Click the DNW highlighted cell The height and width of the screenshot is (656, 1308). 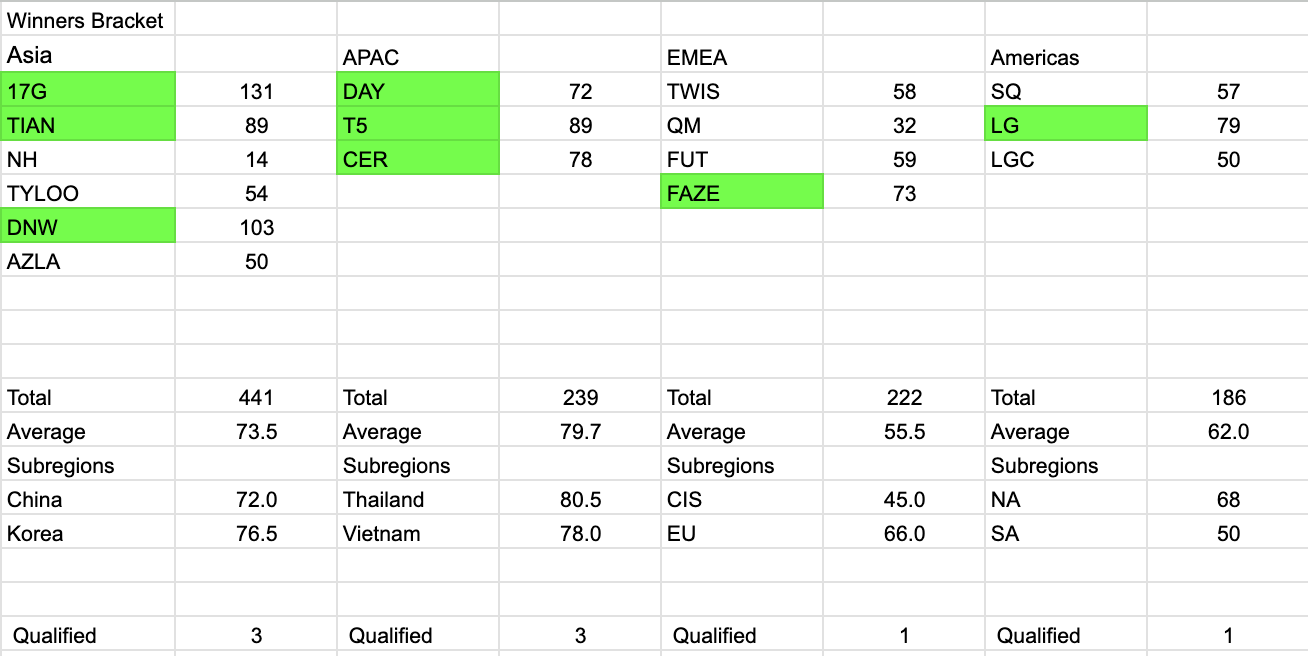88,228
